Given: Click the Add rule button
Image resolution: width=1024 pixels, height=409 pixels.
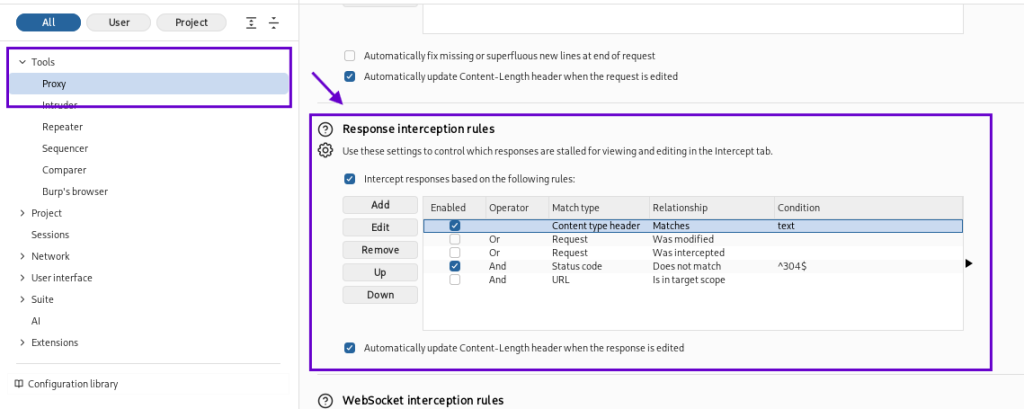Looking at the screenshot, I should click(x=380, y=204).
